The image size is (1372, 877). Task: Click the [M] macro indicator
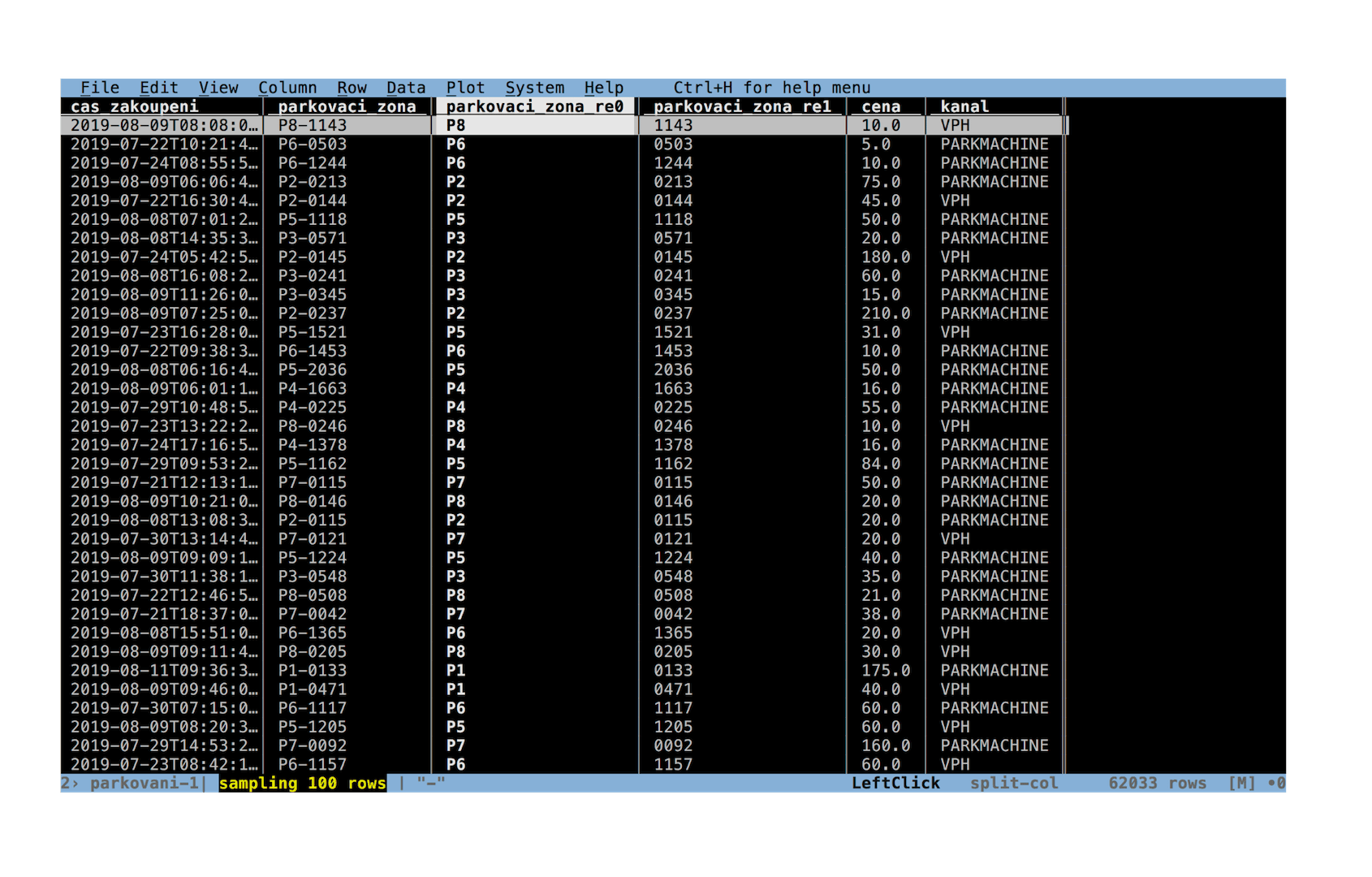coord(1242,784)
